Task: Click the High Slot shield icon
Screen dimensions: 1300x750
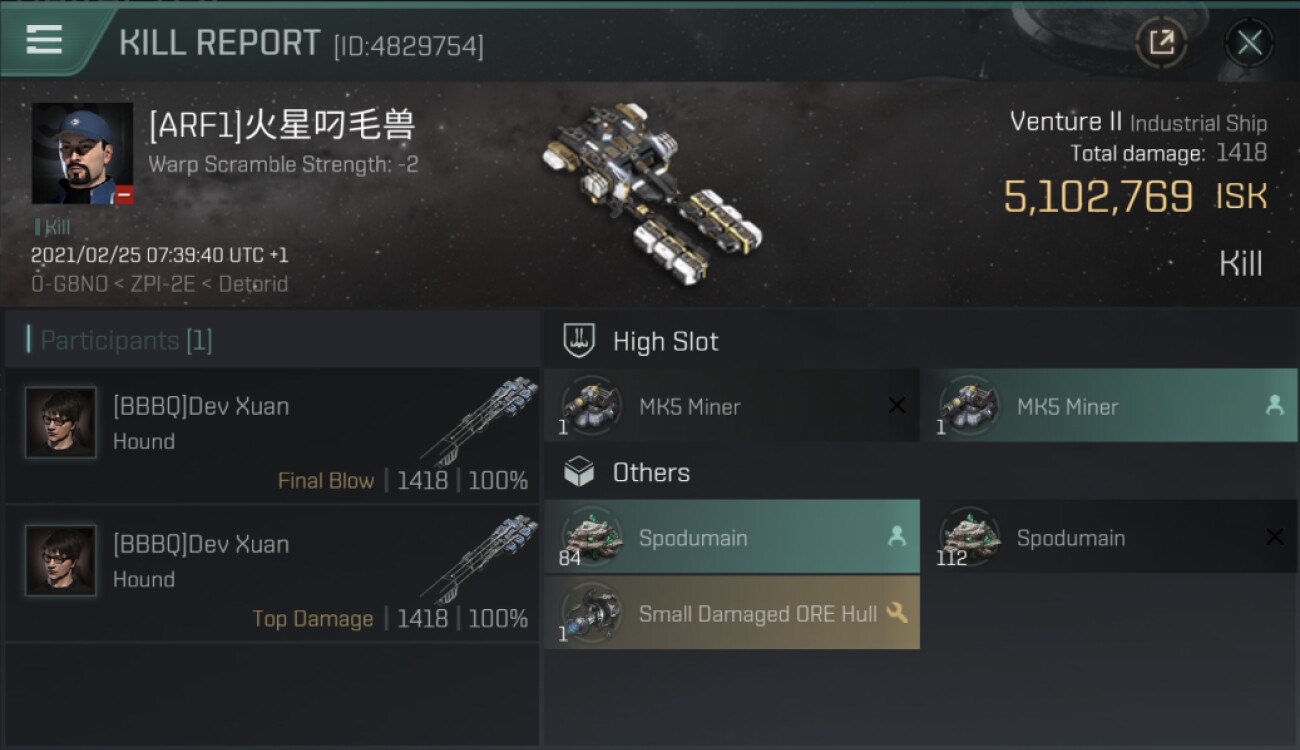Action: [x=580, y=341]
